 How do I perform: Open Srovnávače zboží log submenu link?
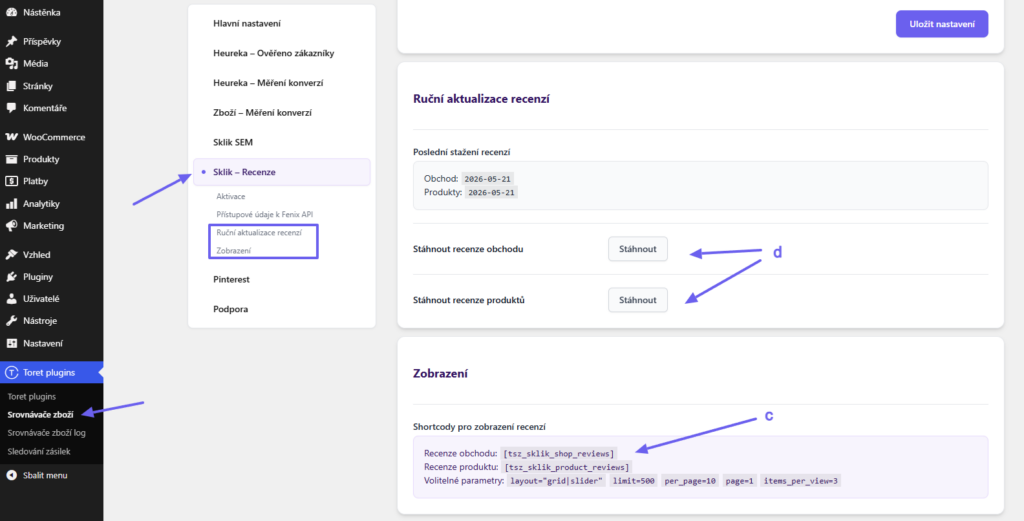coord(46,432)
